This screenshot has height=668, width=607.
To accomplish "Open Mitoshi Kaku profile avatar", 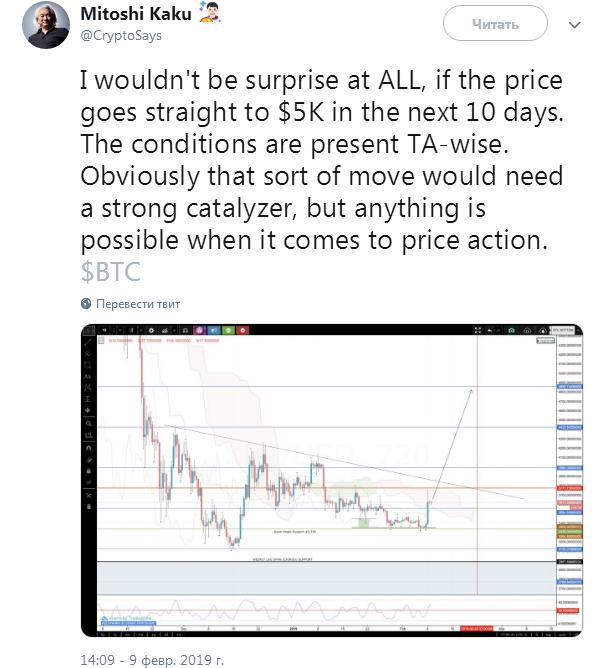I will click(46, 25).
